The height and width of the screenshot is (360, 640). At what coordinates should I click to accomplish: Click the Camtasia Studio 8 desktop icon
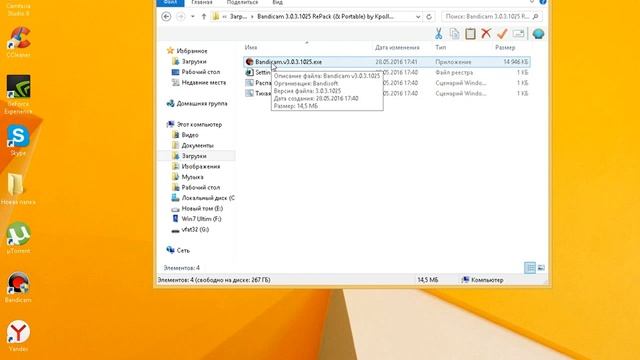point(18,10)
